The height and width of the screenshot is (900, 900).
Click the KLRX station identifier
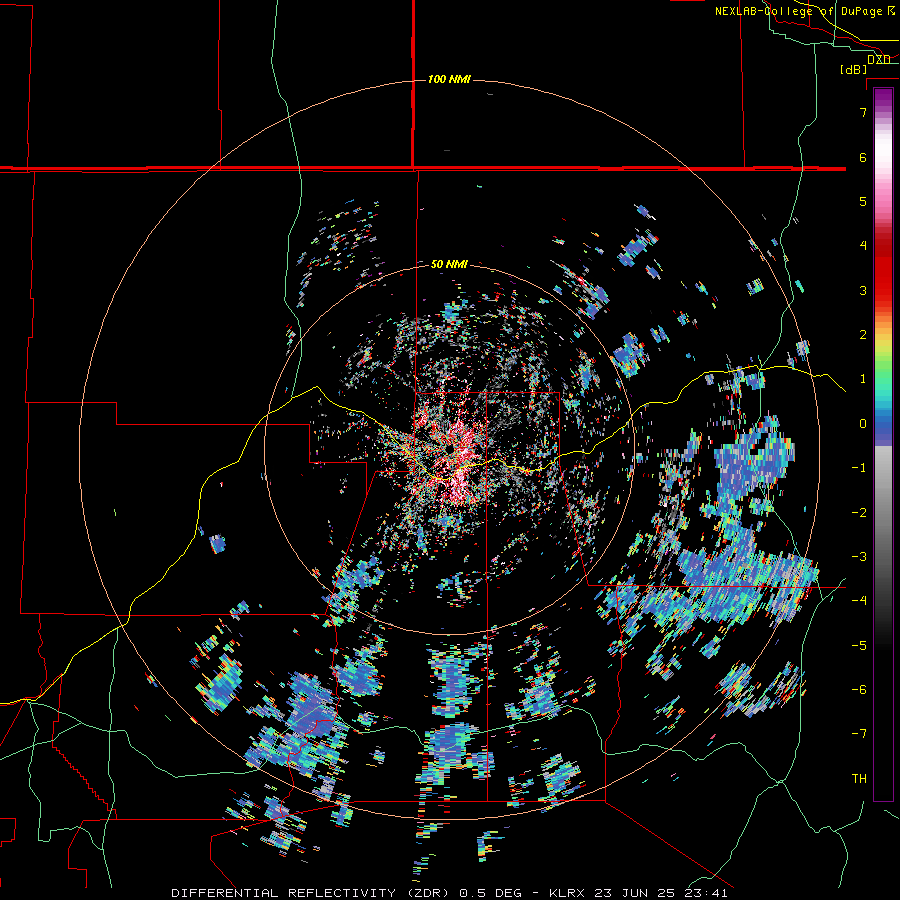[x=568, y=893]
